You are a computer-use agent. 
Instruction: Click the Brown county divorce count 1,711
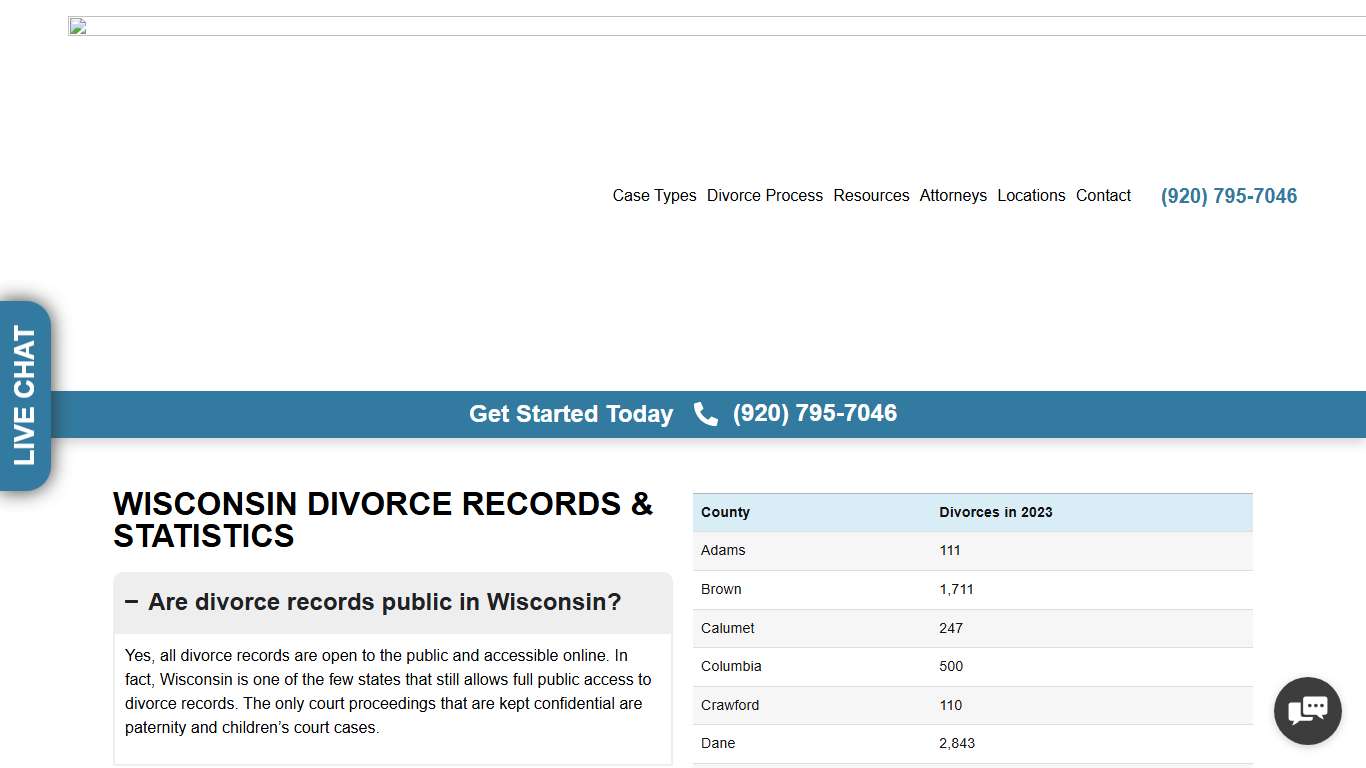pyautogui.click(x=956, y=589)
